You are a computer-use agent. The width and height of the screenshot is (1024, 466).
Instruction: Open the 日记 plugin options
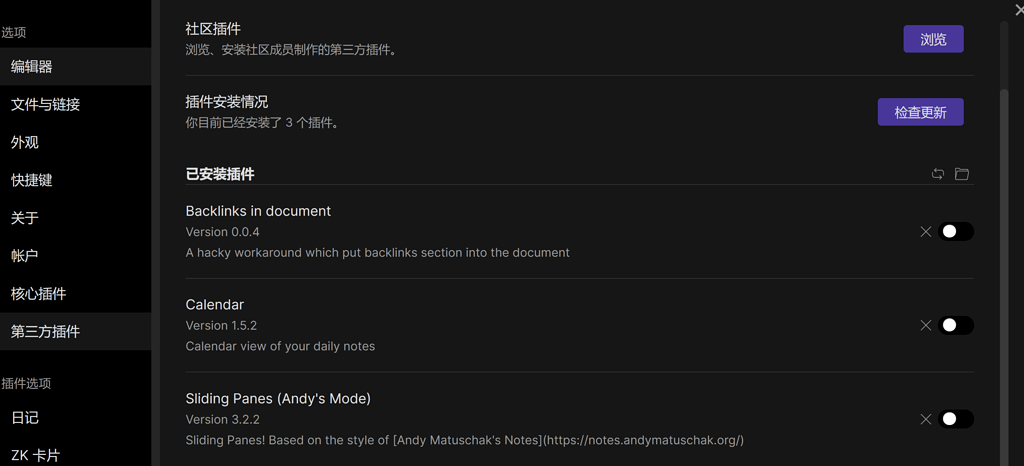click(76, 418)
